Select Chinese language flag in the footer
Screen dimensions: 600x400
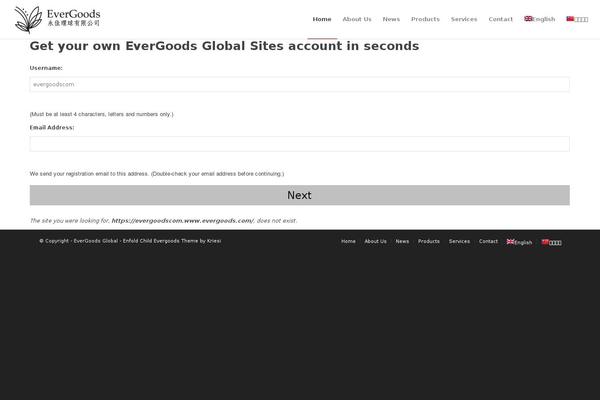pos(551,242)
